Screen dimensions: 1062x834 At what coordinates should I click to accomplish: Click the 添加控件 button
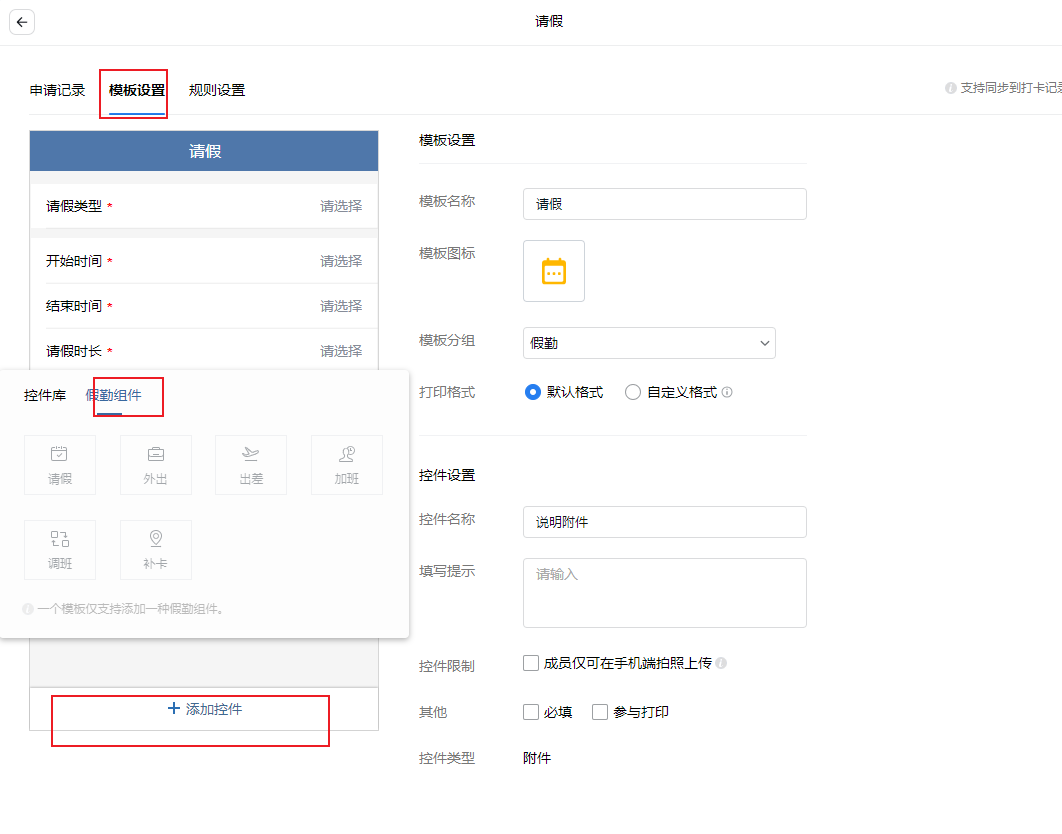click(204, 709)
